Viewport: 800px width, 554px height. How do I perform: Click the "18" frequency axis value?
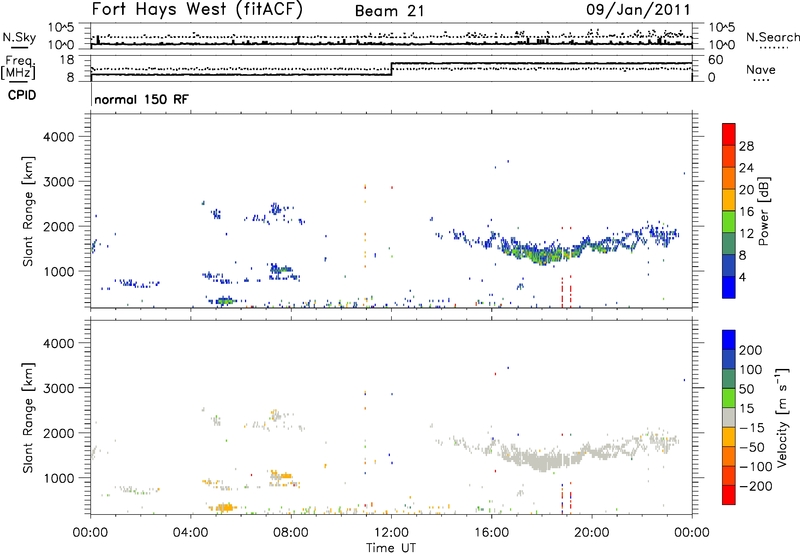[x=67, y=60]
